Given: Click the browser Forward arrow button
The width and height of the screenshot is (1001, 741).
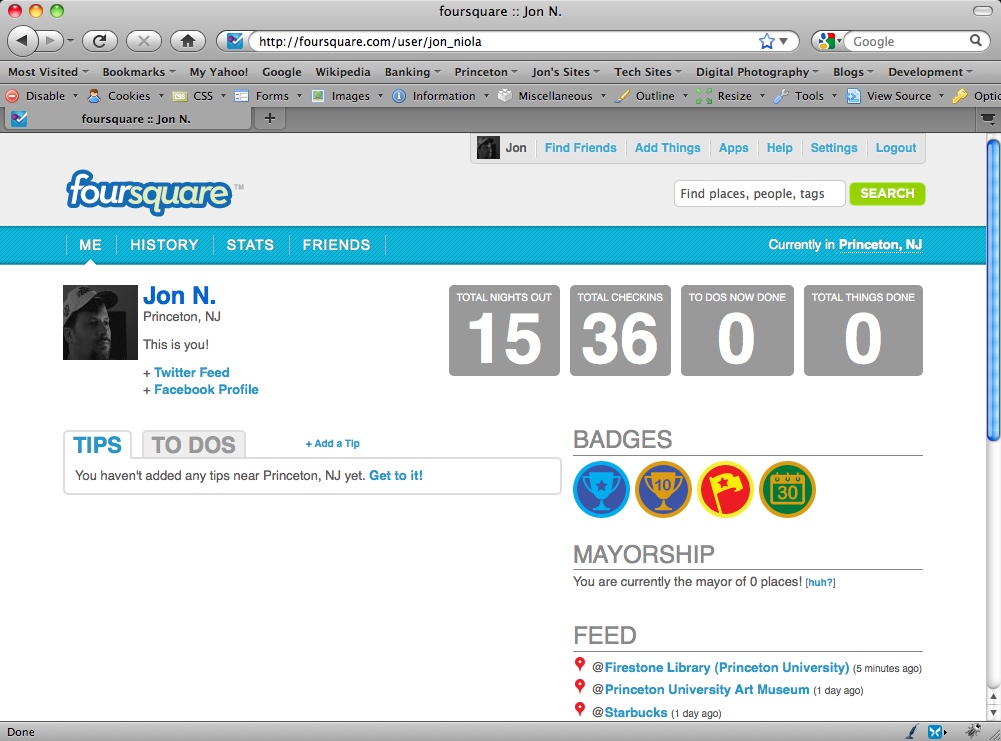Looking at the screenshot, I should pos(49,41).
